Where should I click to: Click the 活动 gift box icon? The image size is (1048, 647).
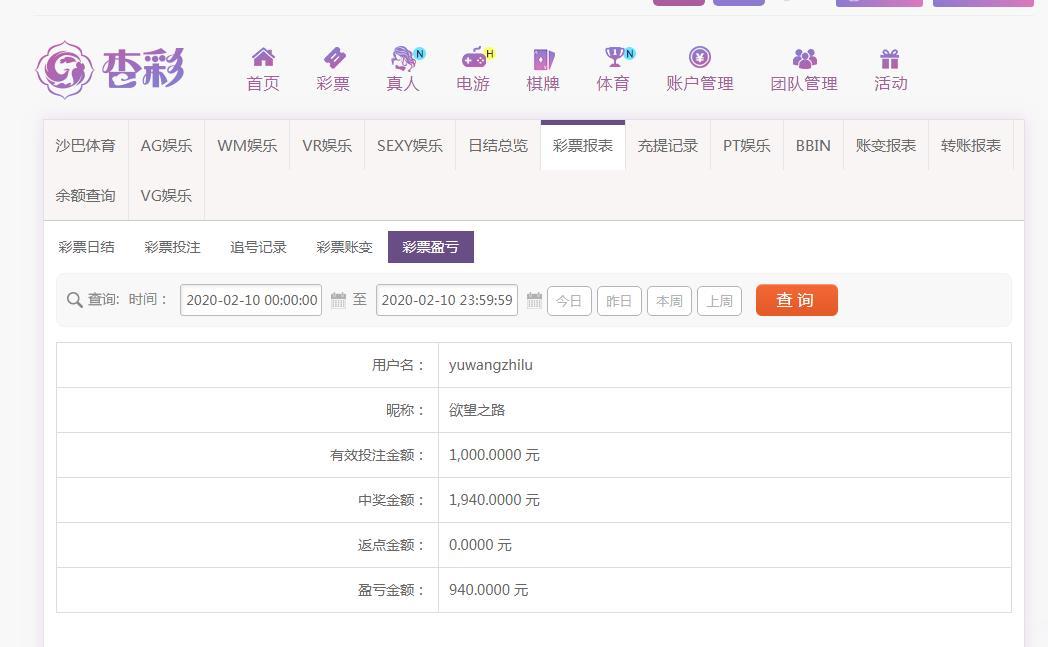[x=890, y=59]
